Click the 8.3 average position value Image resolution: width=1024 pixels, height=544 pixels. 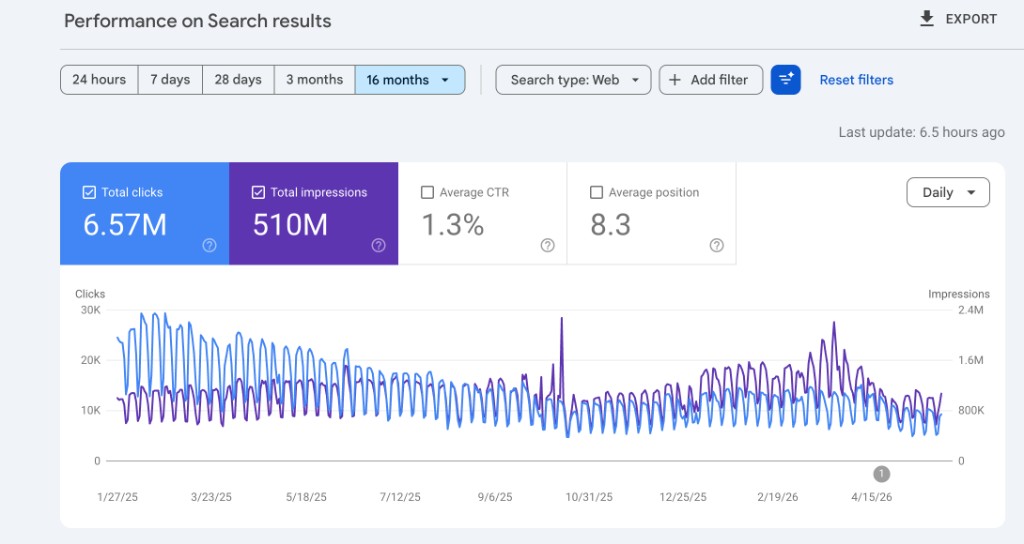[x=611, y=225]
